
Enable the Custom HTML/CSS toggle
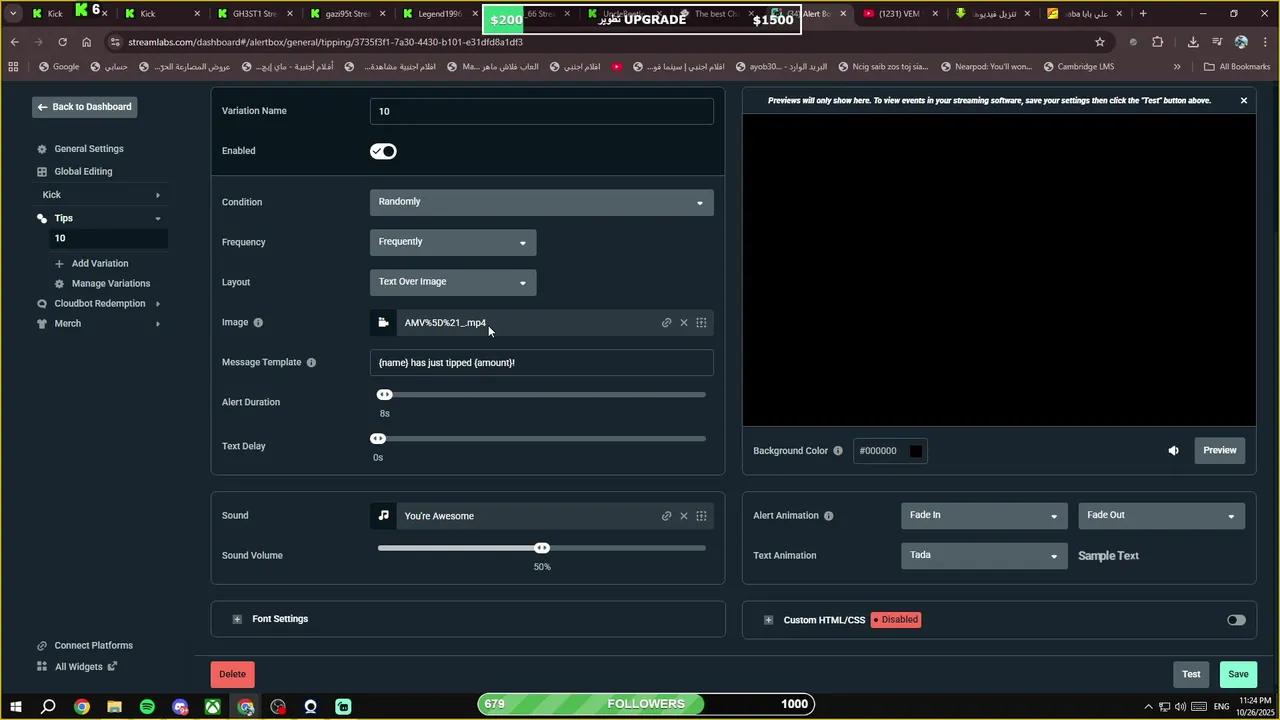pyautogui.click(x=1236, y=620)
